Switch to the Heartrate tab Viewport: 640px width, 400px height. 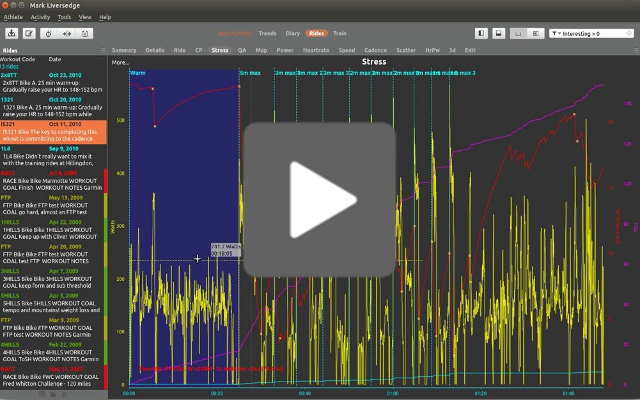point(316,50)
